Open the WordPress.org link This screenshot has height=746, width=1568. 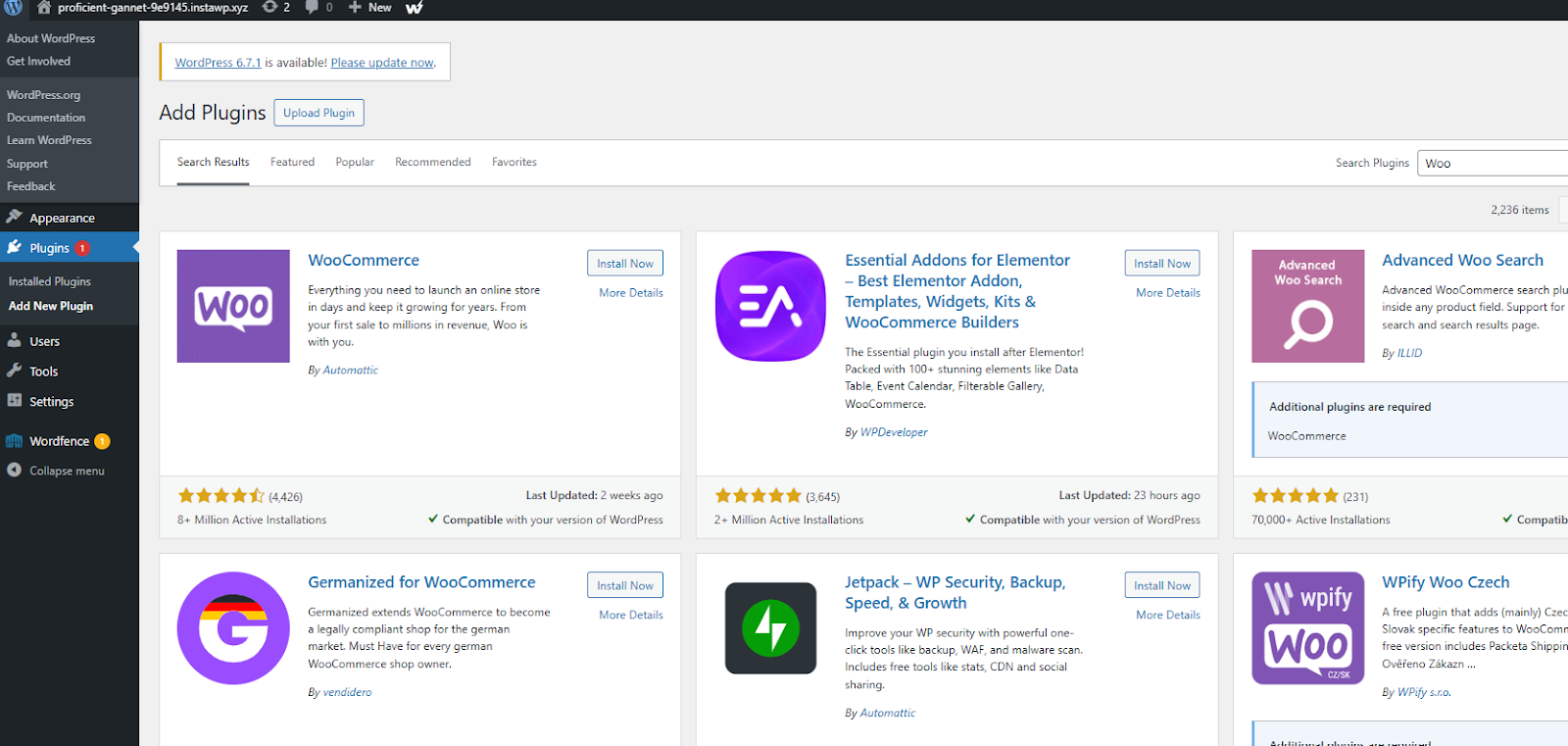click(43, 95)
